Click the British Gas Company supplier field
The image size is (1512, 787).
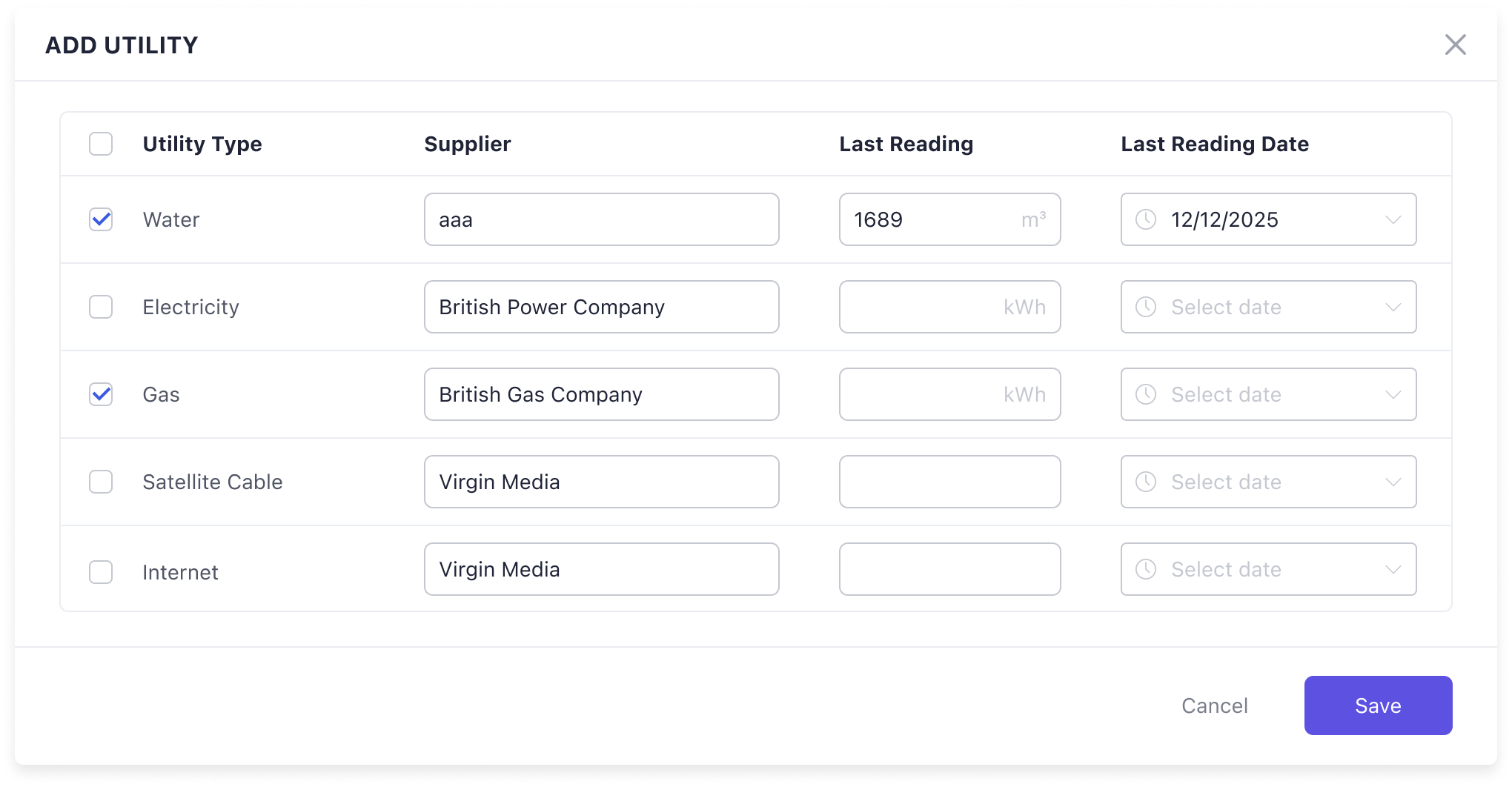pos(601,394)
